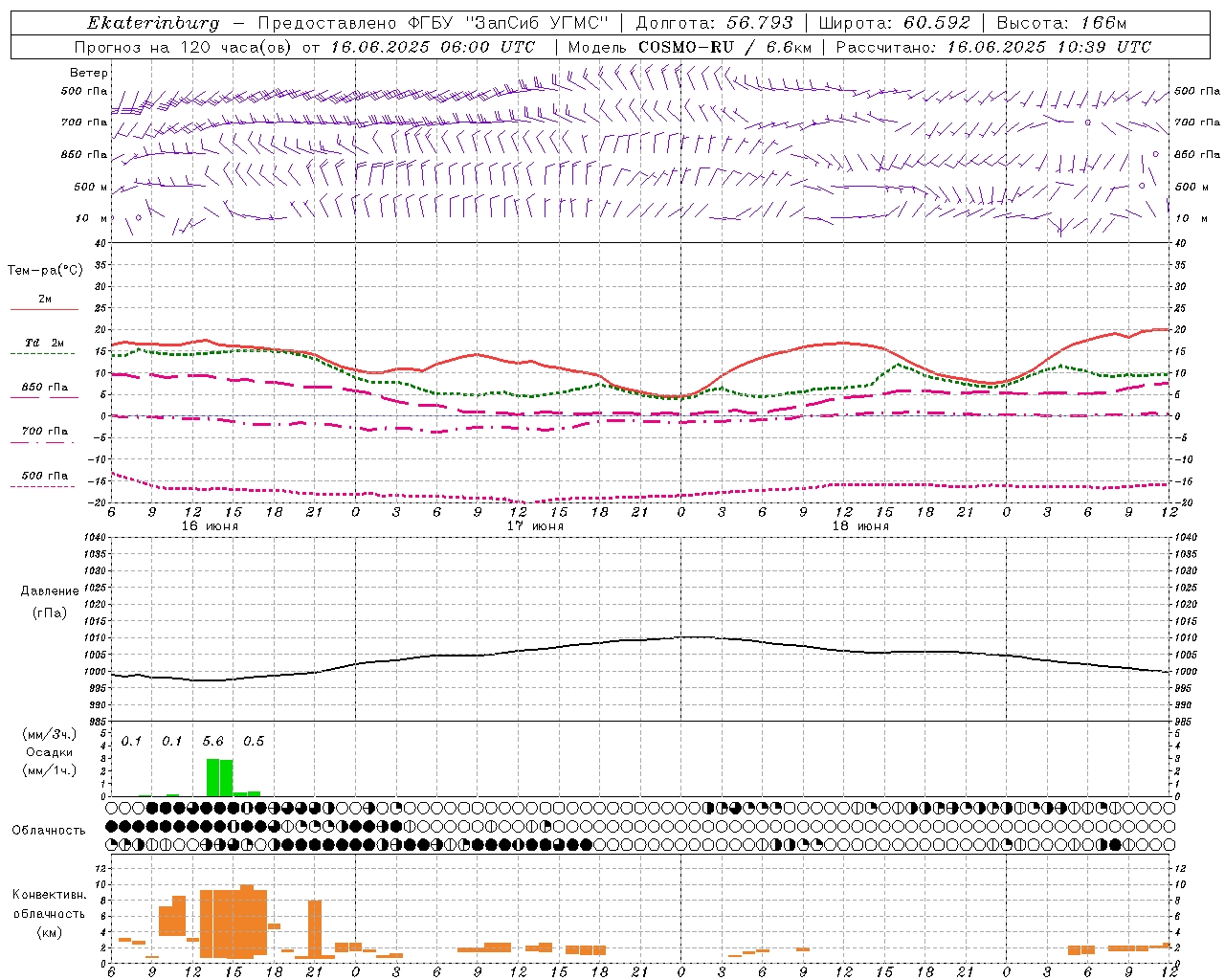Select the (км) convective cloud unit label
The height and width of the screenshot is (980, 1225).
pos(49,932)
